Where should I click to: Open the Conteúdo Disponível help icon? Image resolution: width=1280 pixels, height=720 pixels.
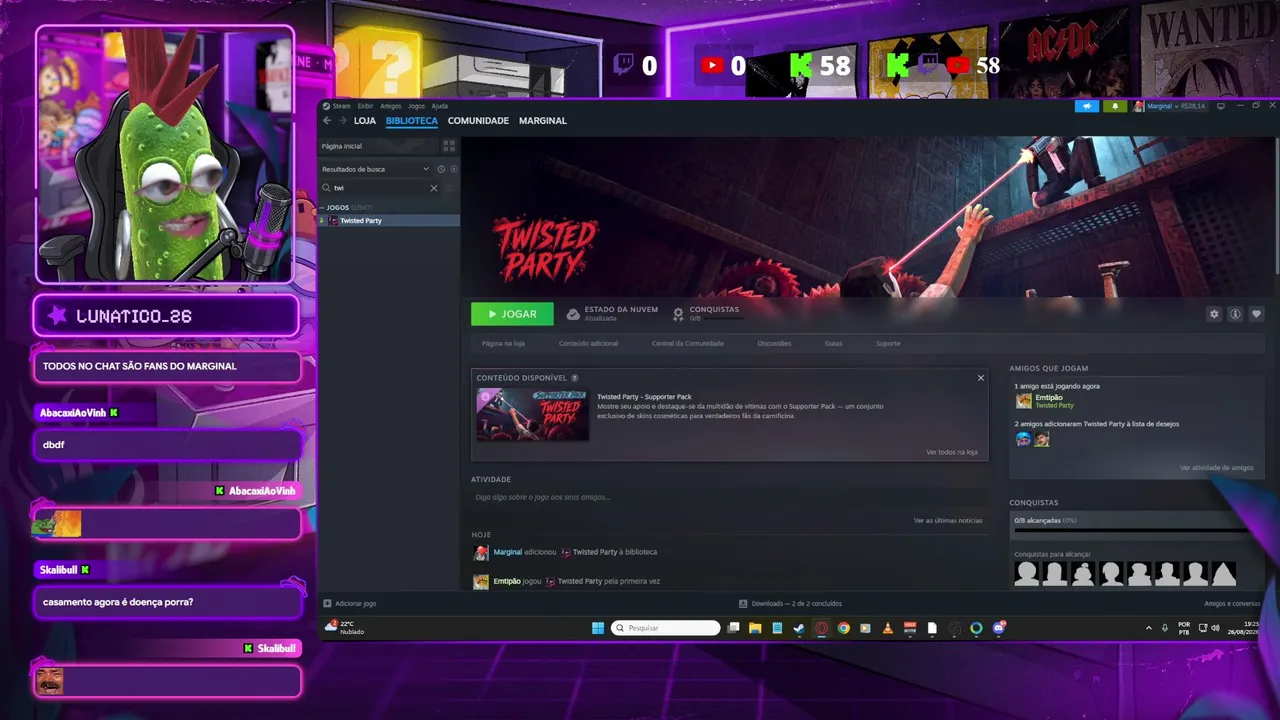coord(574,378)
